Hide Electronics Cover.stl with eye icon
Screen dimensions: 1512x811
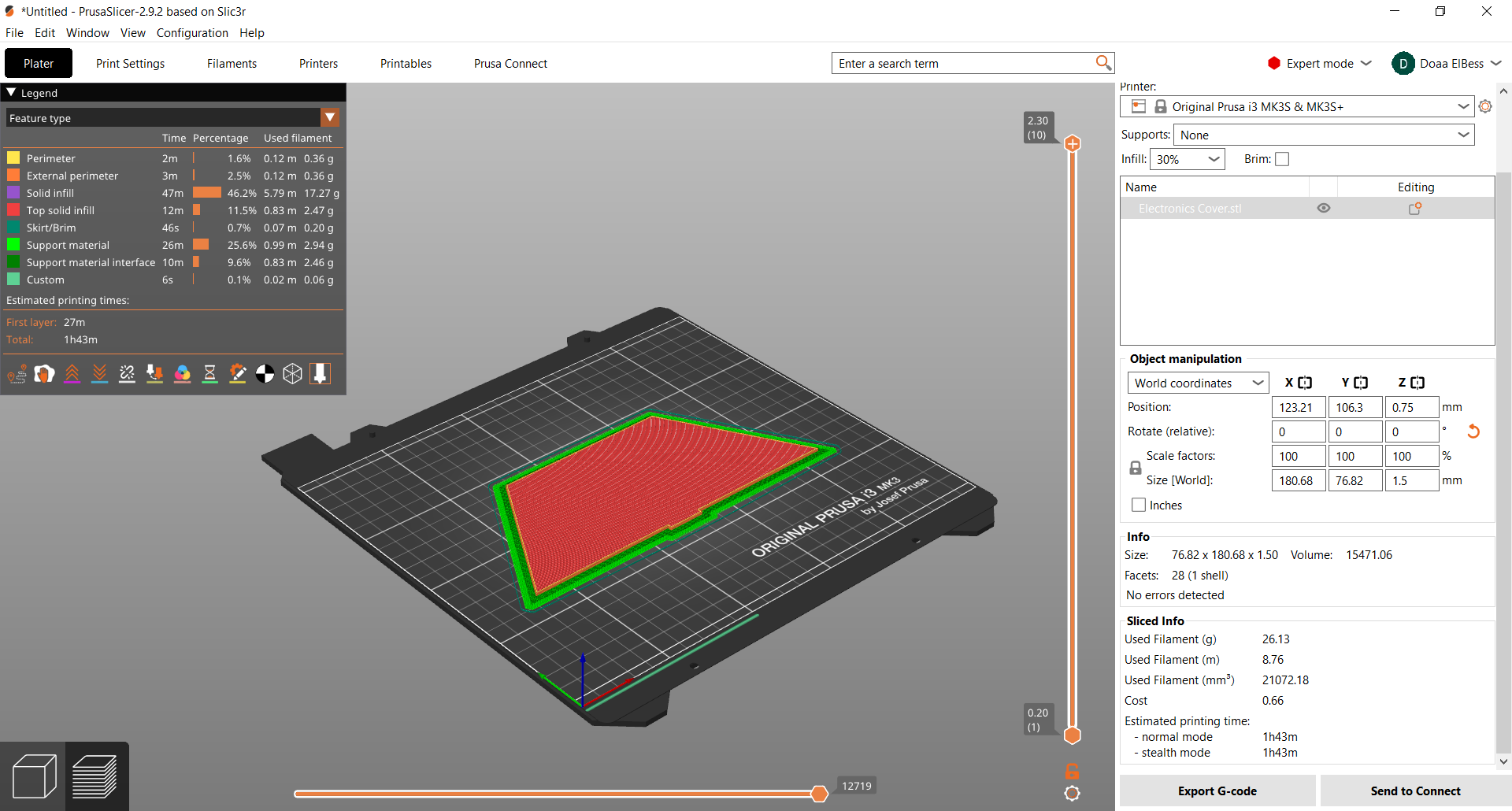pyautogui.click(x=1324, y=209)
